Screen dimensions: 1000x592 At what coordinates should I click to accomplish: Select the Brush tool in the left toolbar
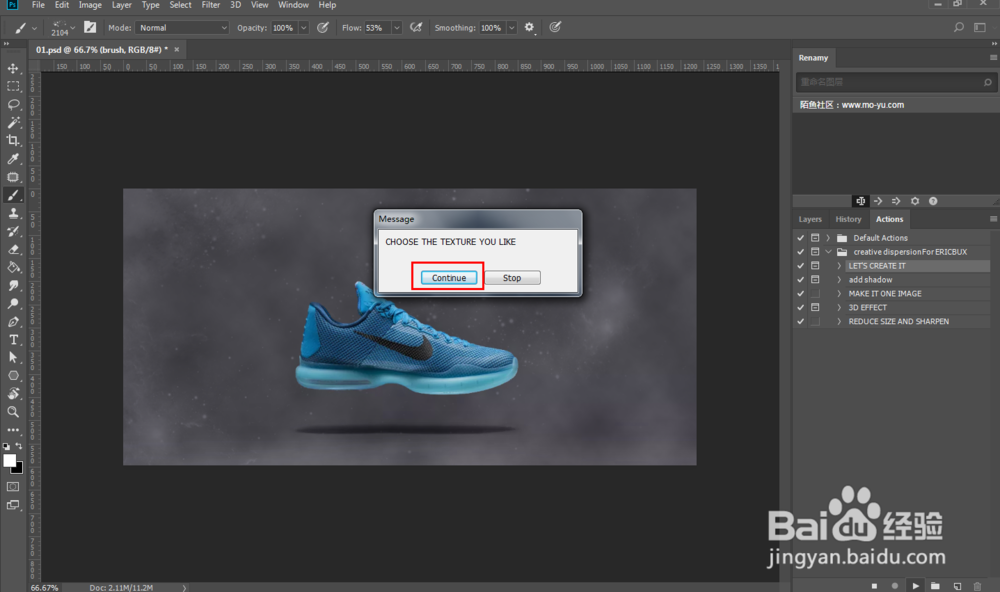[13, 195]
